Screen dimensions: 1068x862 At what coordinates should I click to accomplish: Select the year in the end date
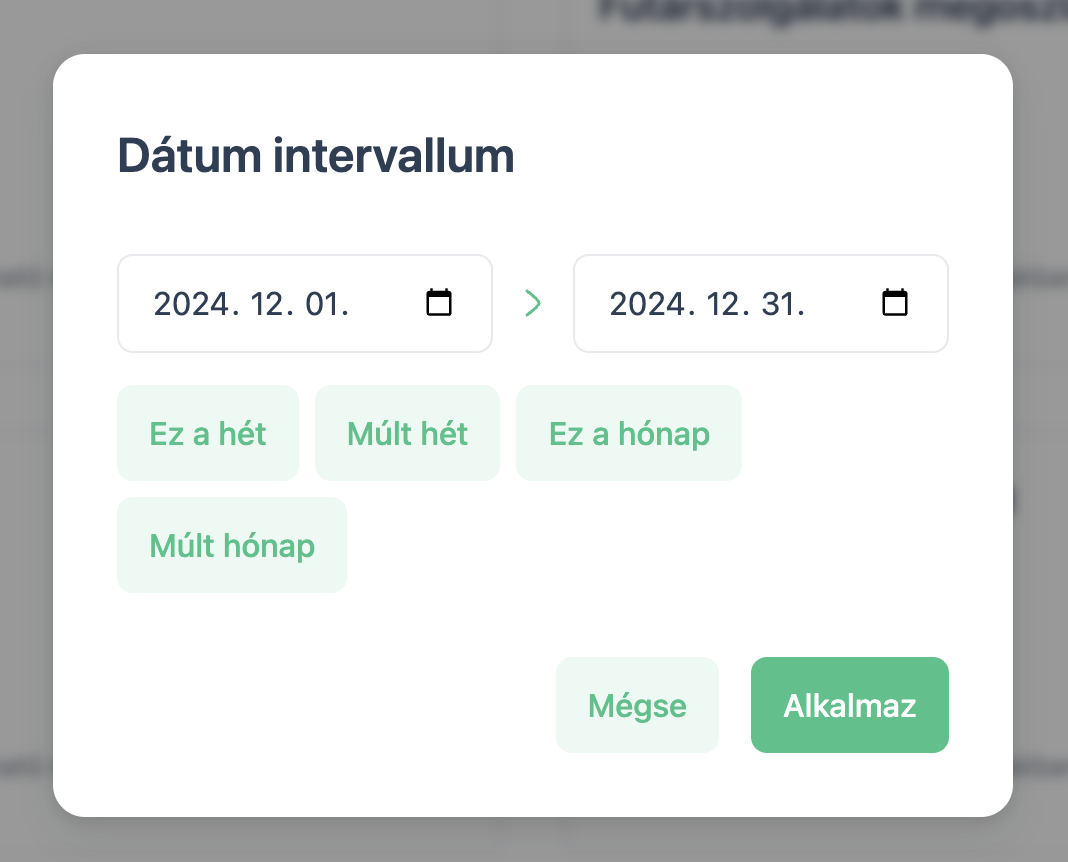click(x=647, y=304)
